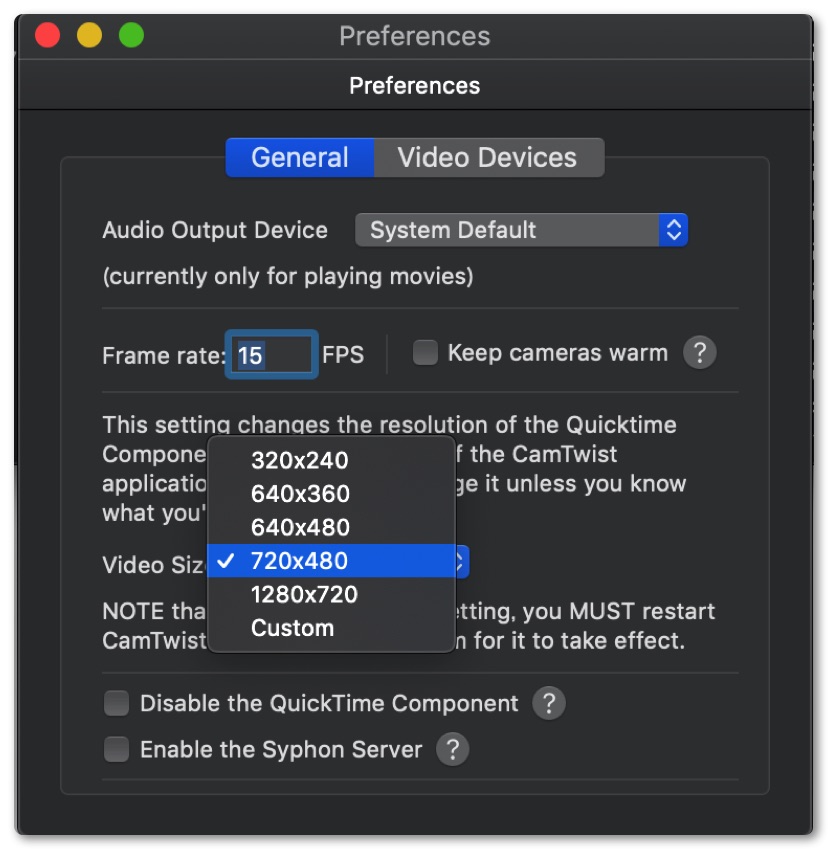Switch to the Video Devices tab

(487, 158)
